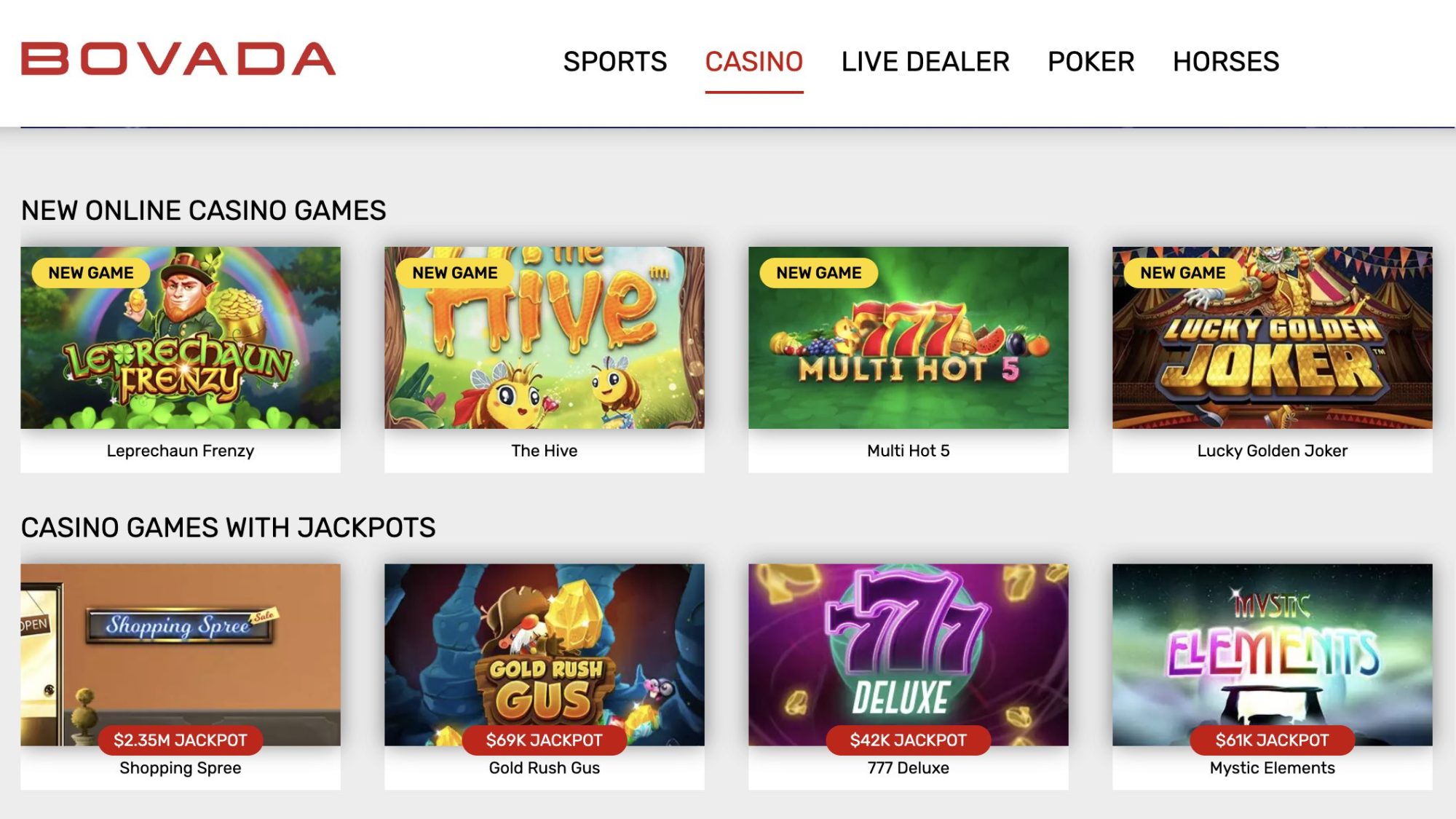Image resolution: width=1456 pixels, height=819 pixels.
Task: Click the $61K Jackpot badge
Action: (x=1273, y=740)
